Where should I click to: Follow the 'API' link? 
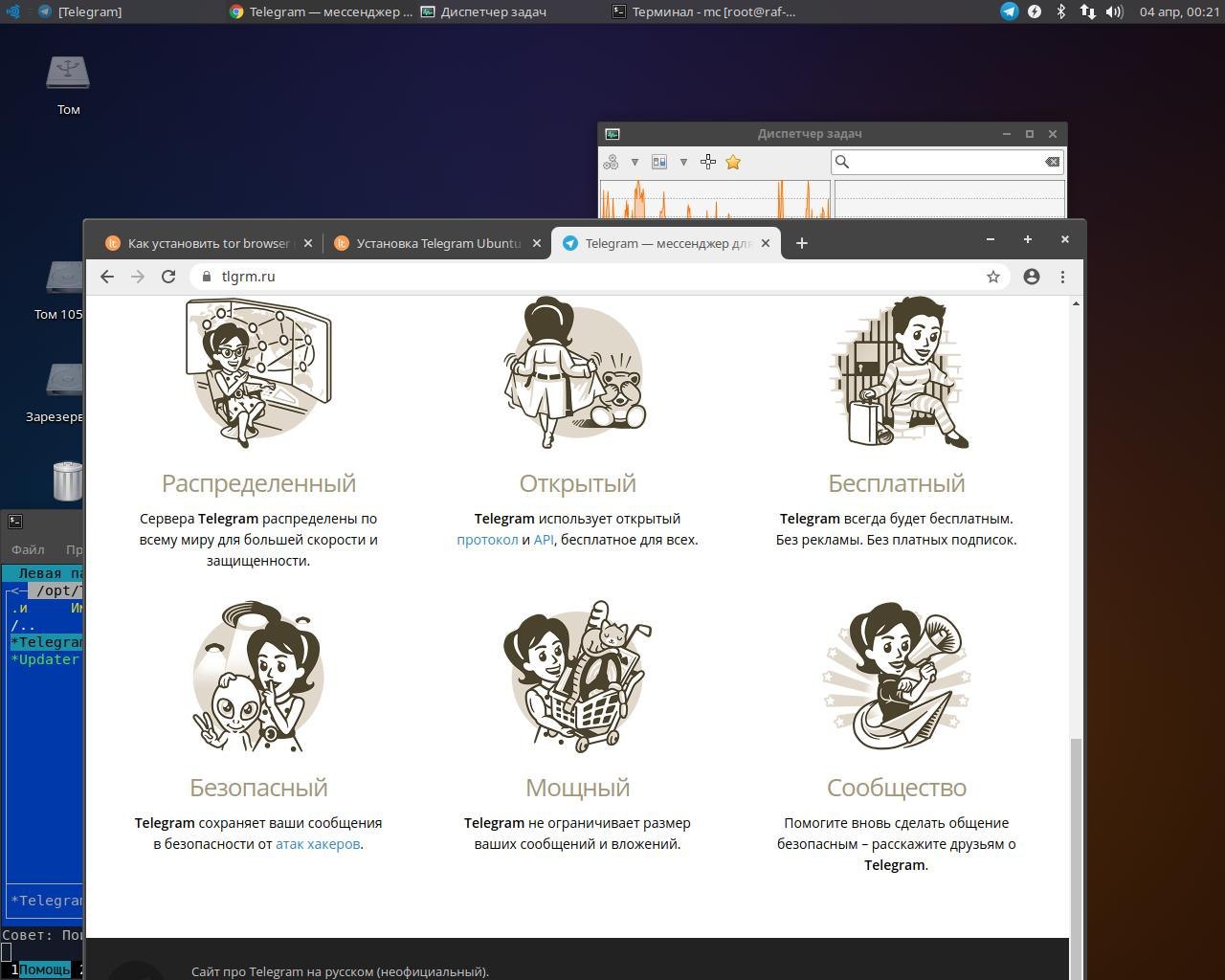tap(544, 540)
